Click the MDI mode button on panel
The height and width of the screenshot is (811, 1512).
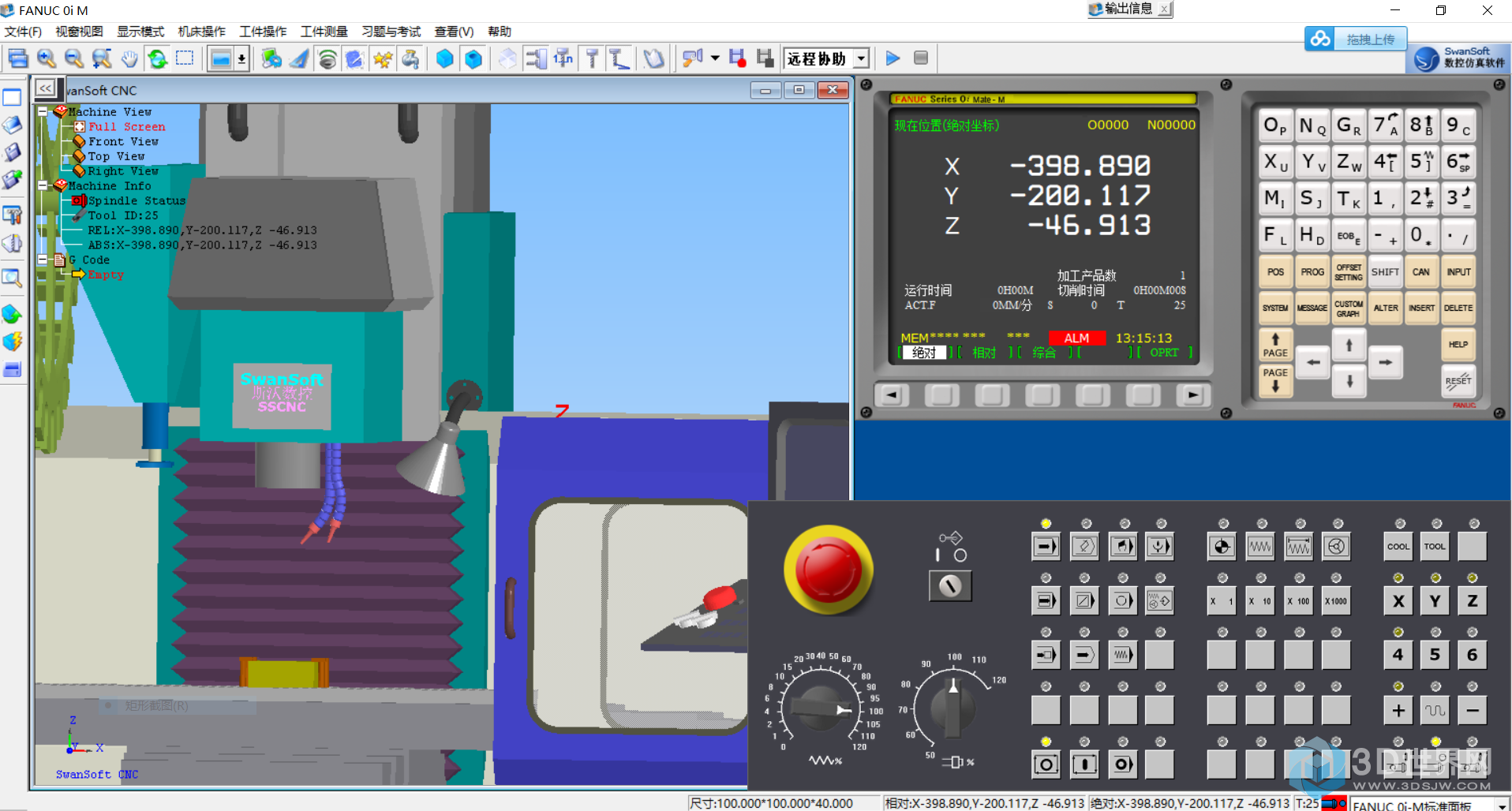coord(1122,546)
